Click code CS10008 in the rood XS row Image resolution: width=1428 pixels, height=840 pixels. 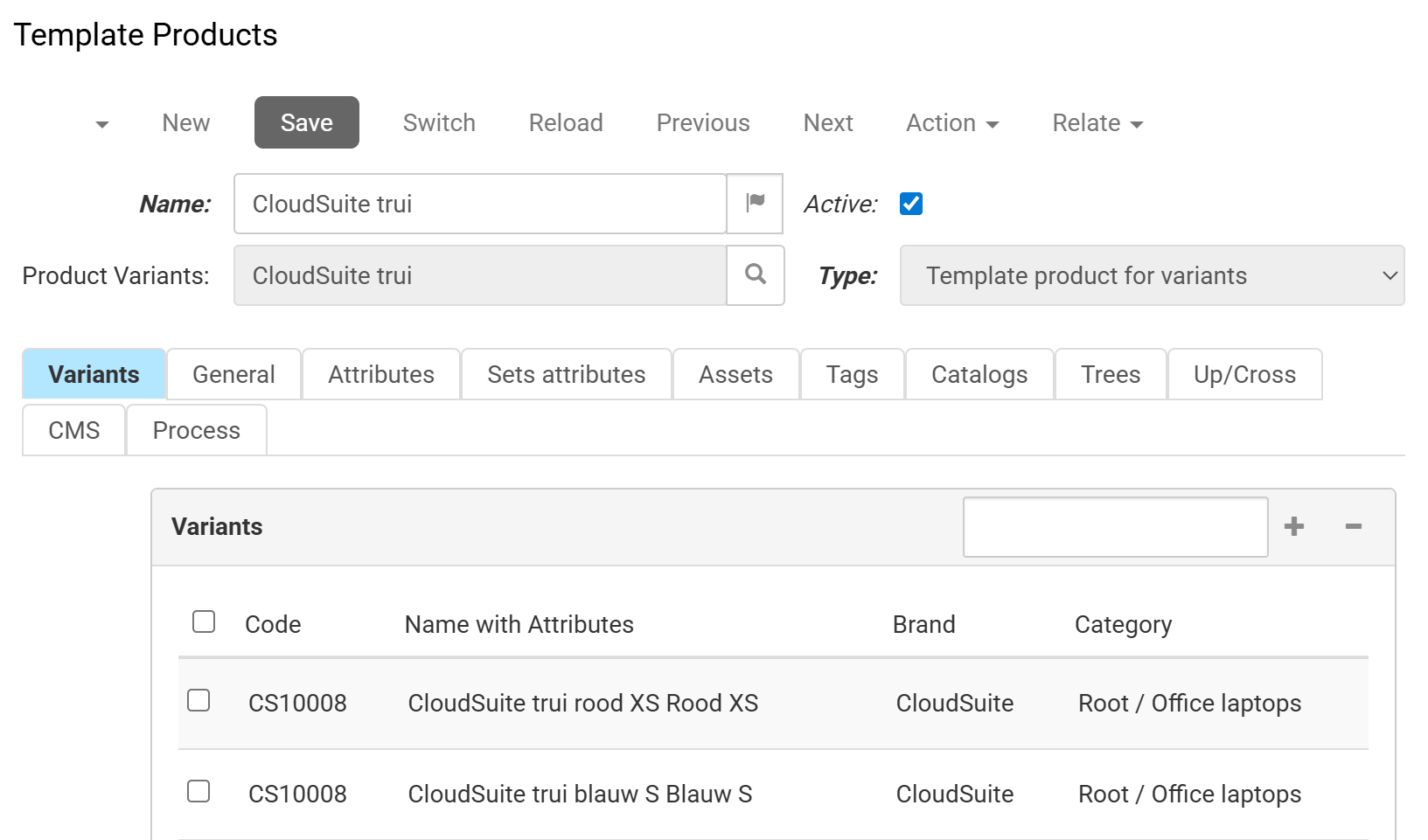297,703
